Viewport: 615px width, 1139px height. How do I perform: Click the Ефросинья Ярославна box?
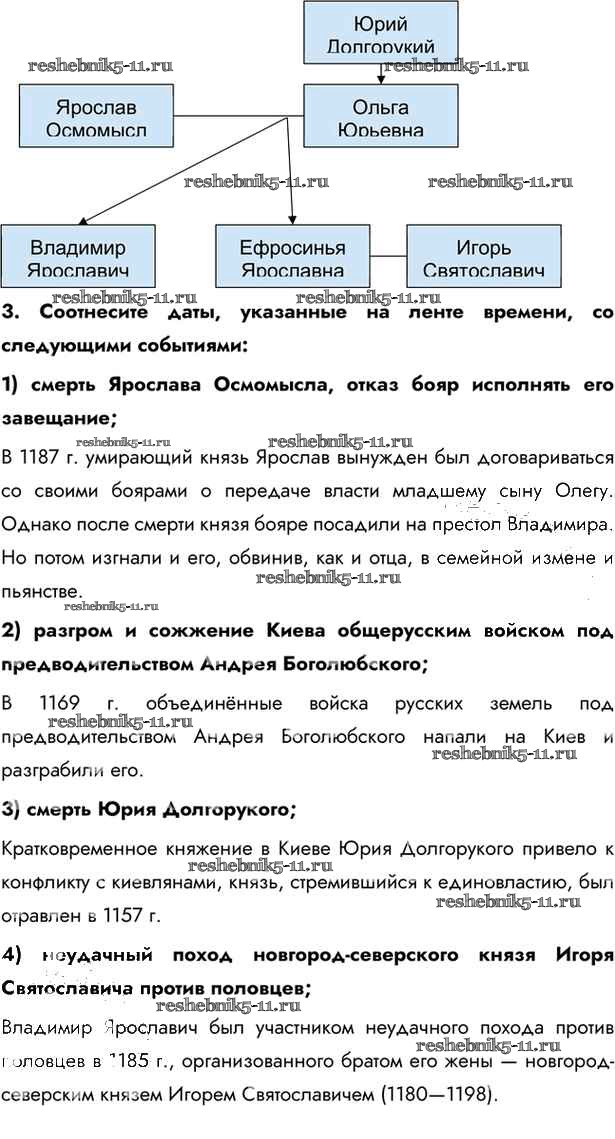[292, 257]
